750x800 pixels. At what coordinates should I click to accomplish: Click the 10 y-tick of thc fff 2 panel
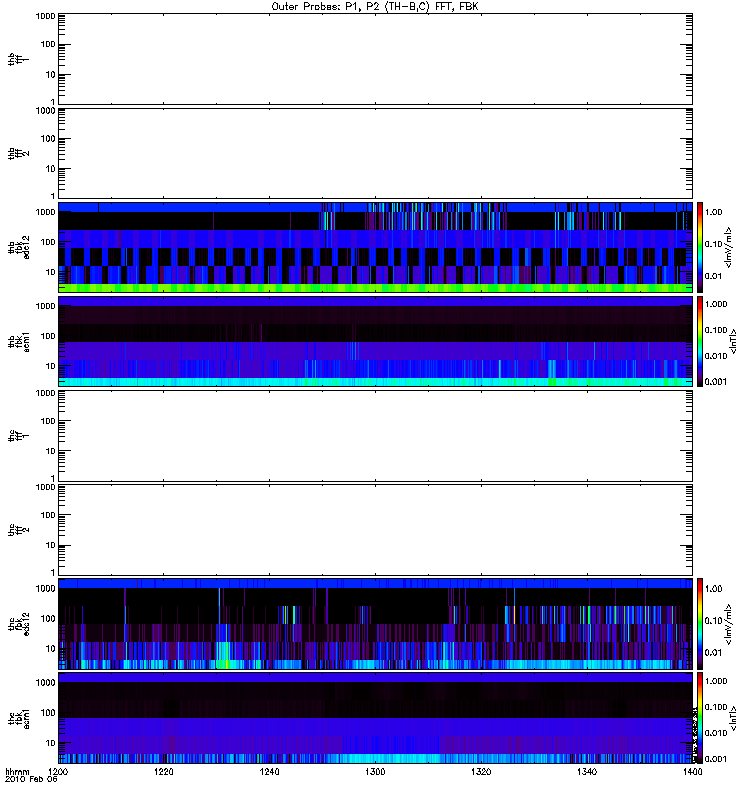[x=50, y=545]
